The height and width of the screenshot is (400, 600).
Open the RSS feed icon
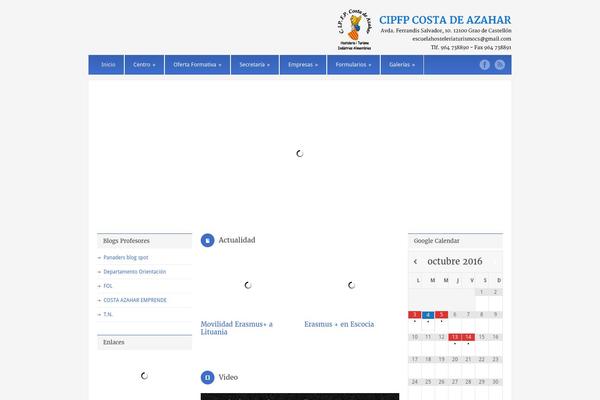point(499,65)
